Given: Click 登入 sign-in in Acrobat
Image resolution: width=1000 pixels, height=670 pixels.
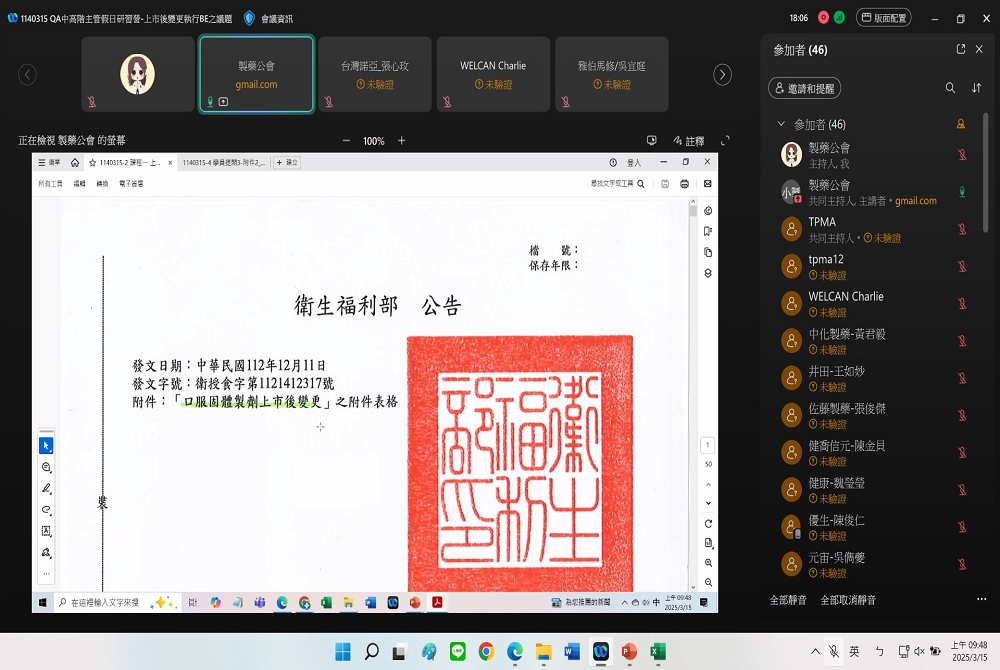Looking at the screenshot, I should coord(633,163).
